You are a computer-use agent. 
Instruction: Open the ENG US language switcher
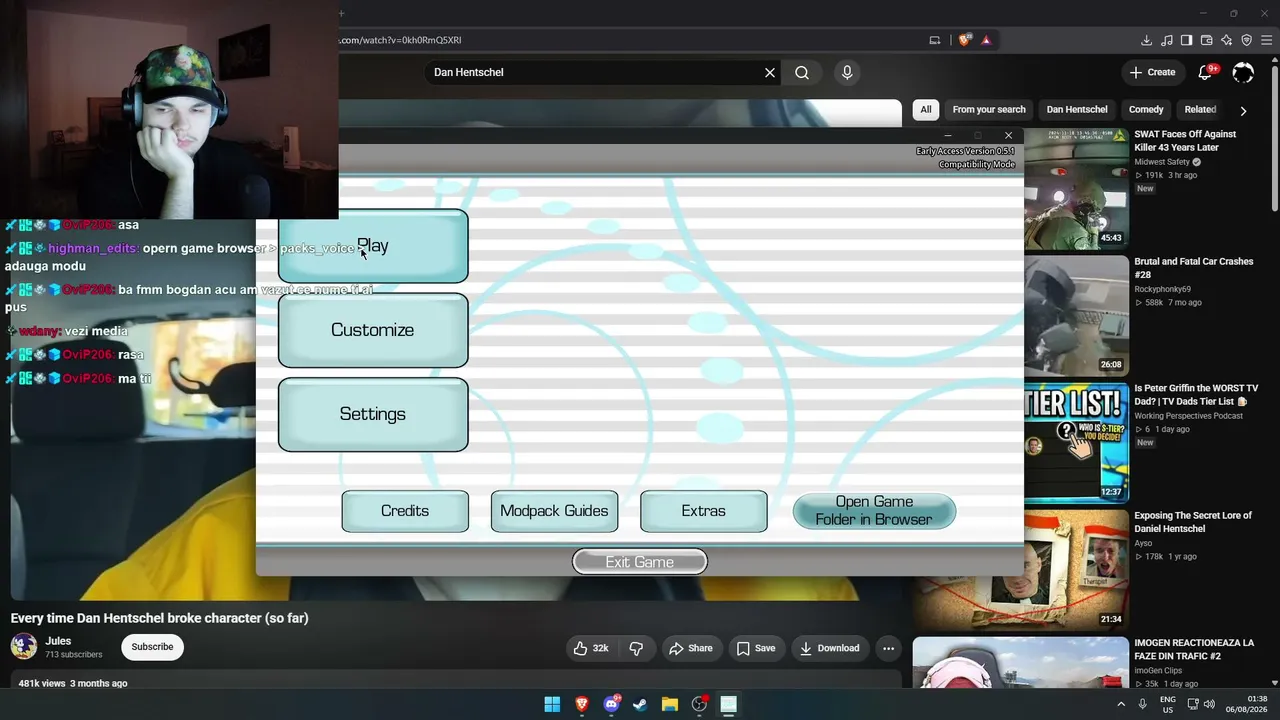click(1167, 704)
